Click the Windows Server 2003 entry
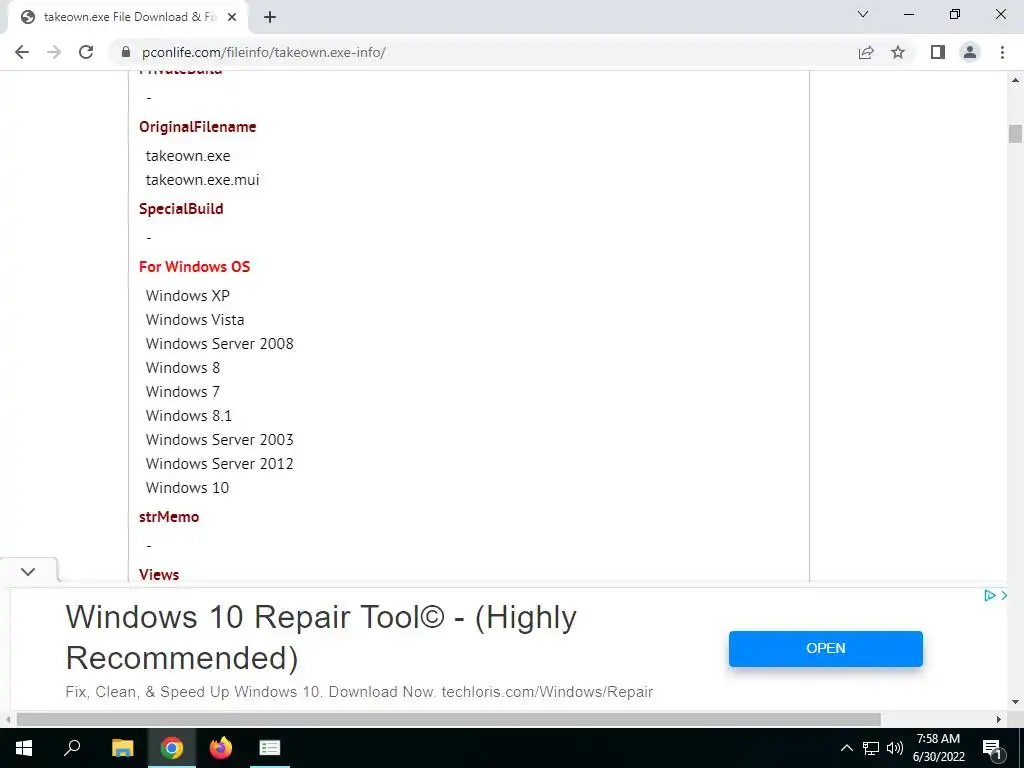 coord(219,440)
